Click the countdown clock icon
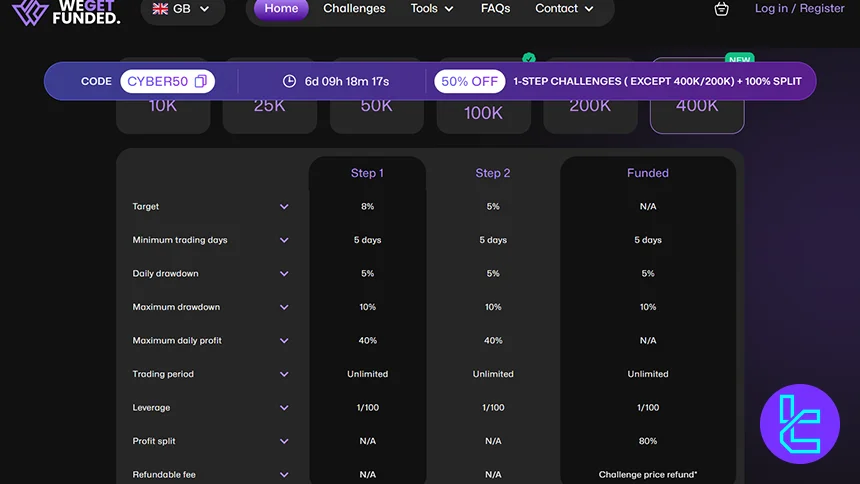Screen dimensions: 860x484 pyautogui.click(x=289, y=81)
